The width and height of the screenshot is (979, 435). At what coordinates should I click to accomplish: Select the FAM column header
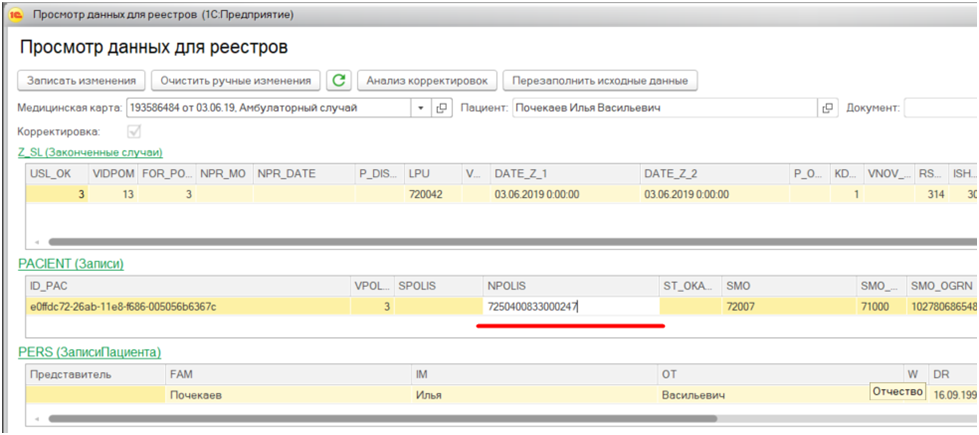pos(288,374)
